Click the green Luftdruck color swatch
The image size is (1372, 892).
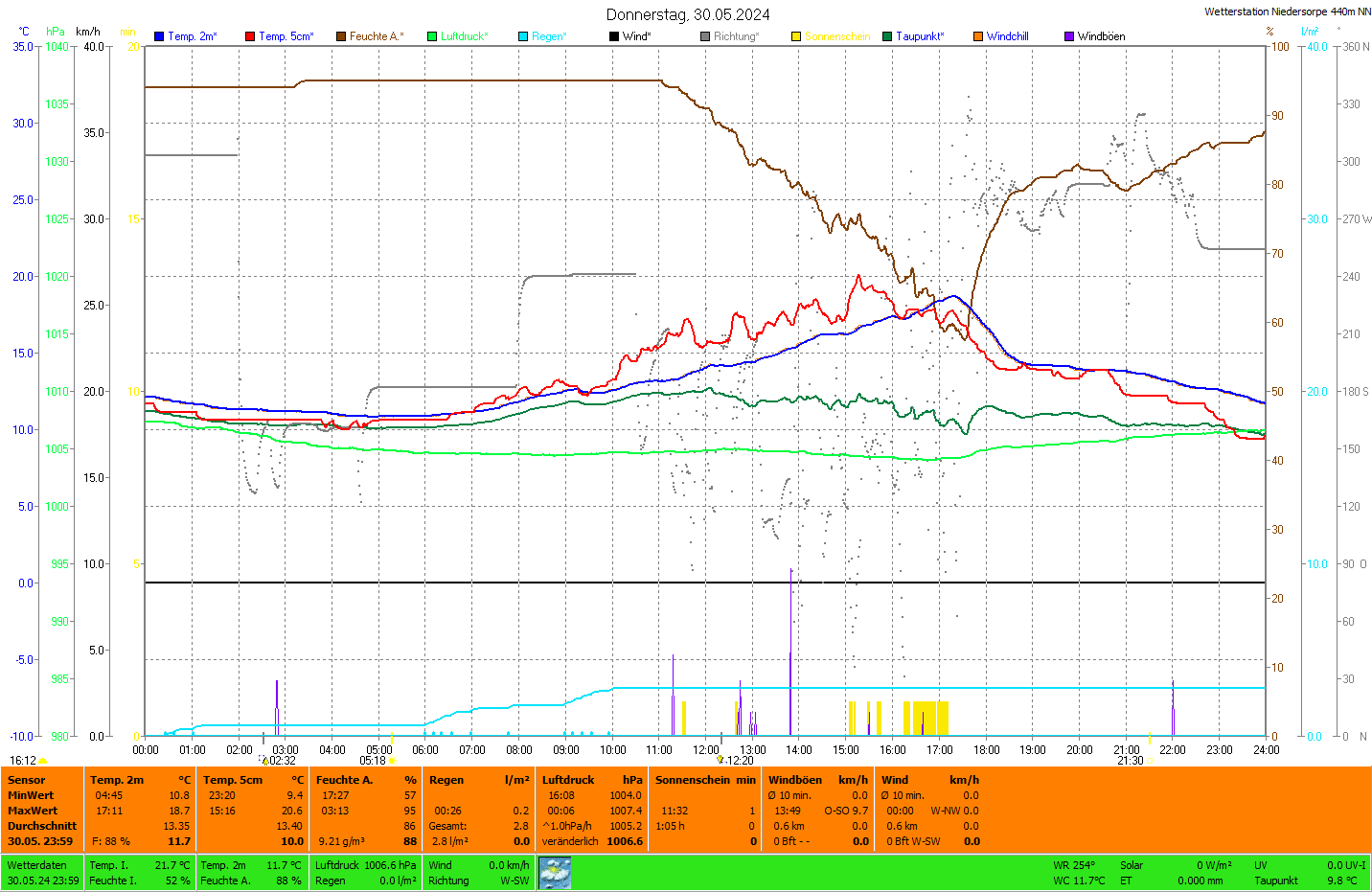point(432,36)
